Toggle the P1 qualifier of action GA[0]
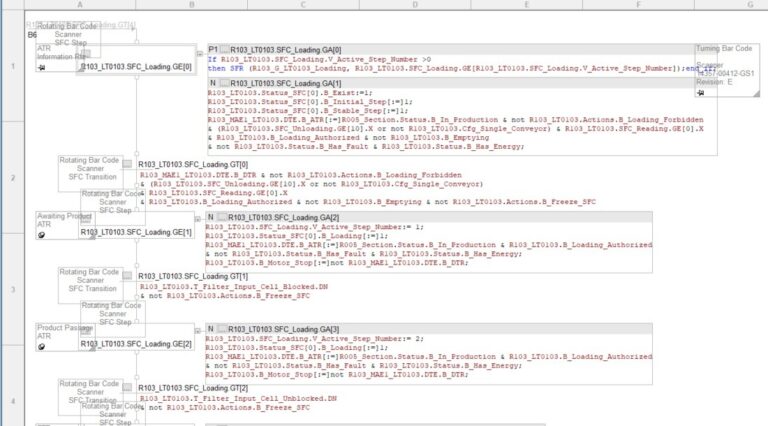Screen dimensions: 768x426 pyautogui.click(x=213, y=49)
